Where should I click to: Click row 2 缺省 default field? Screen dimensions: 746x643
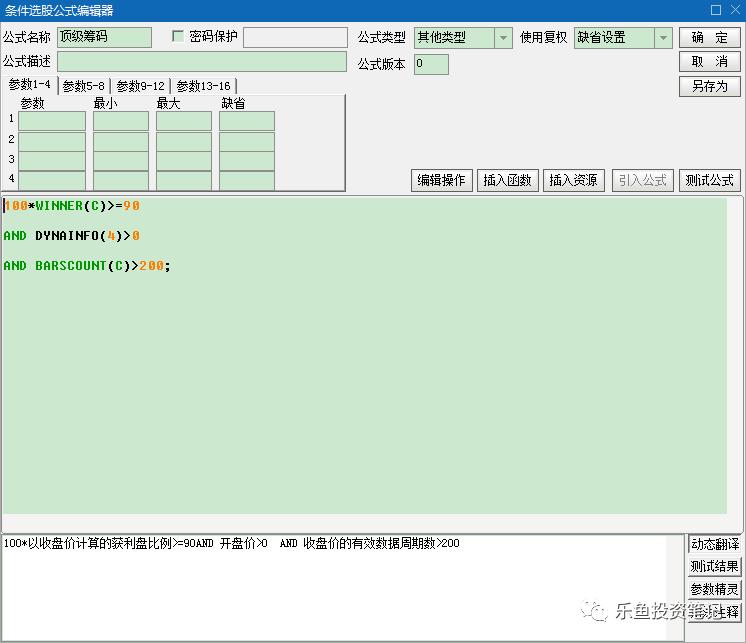tap(247, 141)
